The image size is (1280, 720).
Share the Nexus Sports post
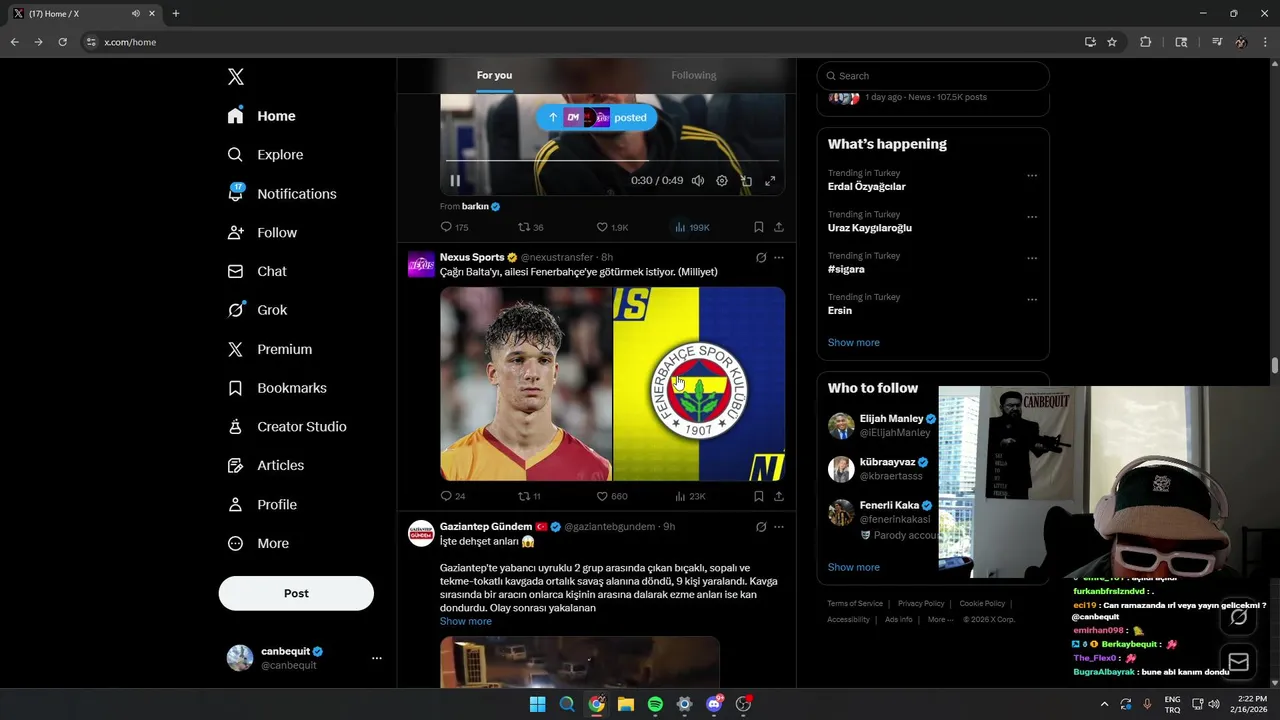click(778, 496)
